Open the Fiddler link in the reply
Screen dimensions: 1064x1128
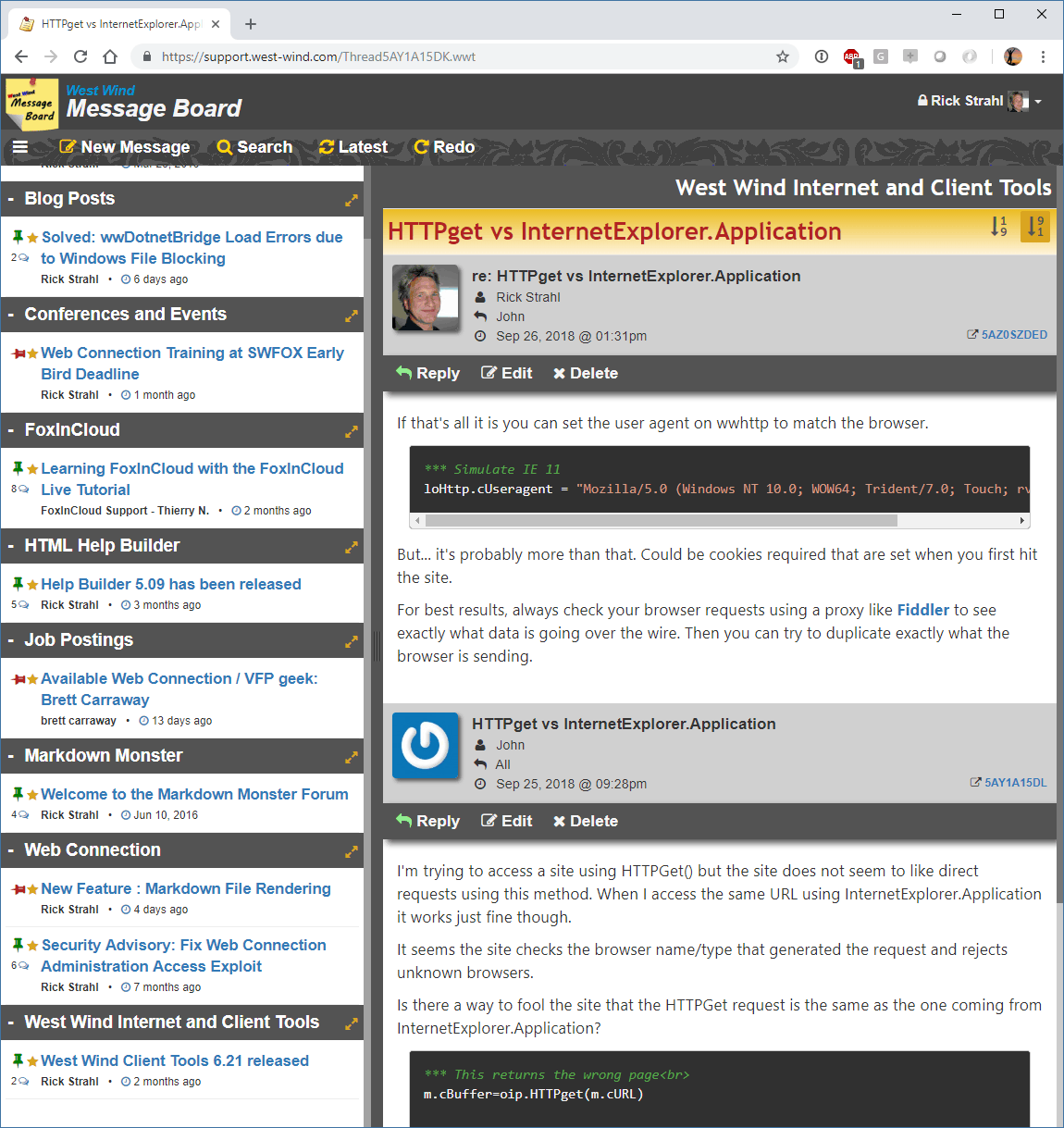coord(922,610)
